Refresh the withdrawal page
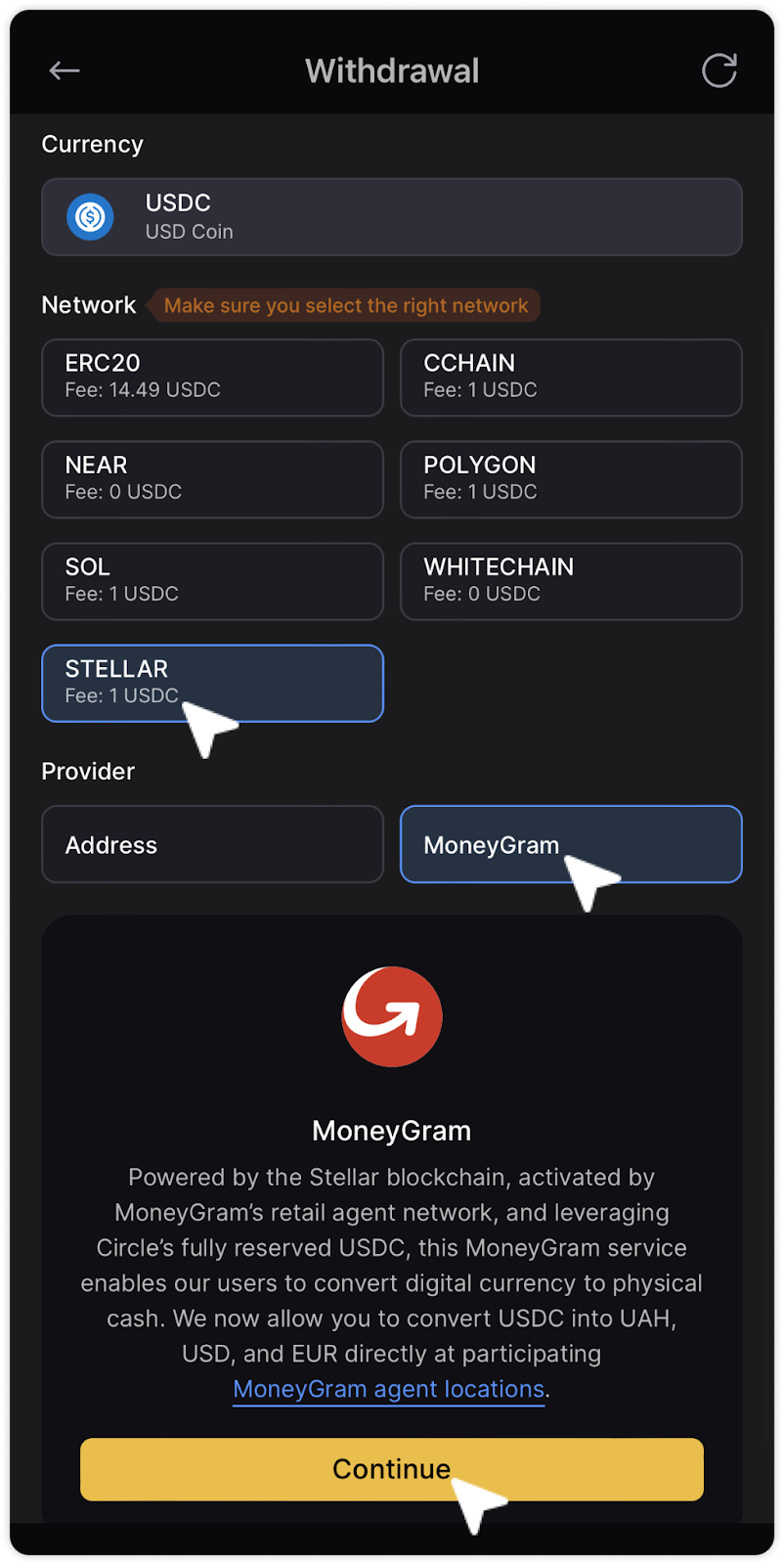The width and height of the screenshot is (784, 1565). click(x=719, y=70)
